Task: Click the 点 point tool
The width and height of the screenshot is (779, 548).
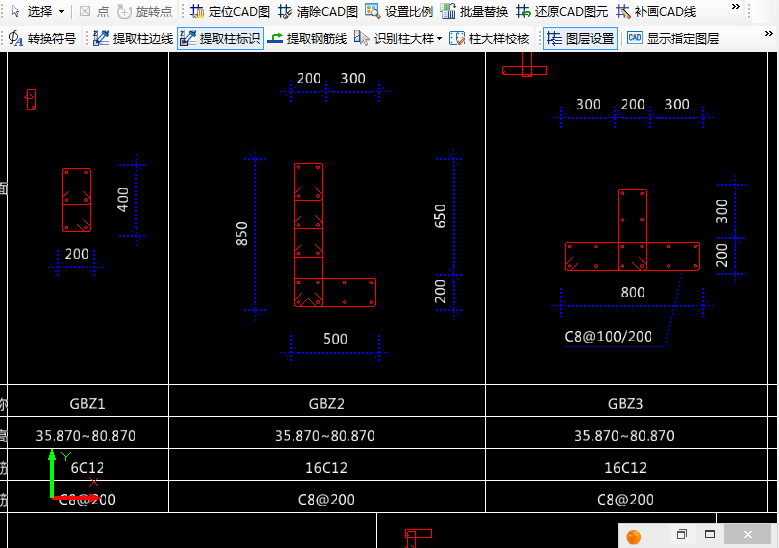Action: tap(94, 11)
